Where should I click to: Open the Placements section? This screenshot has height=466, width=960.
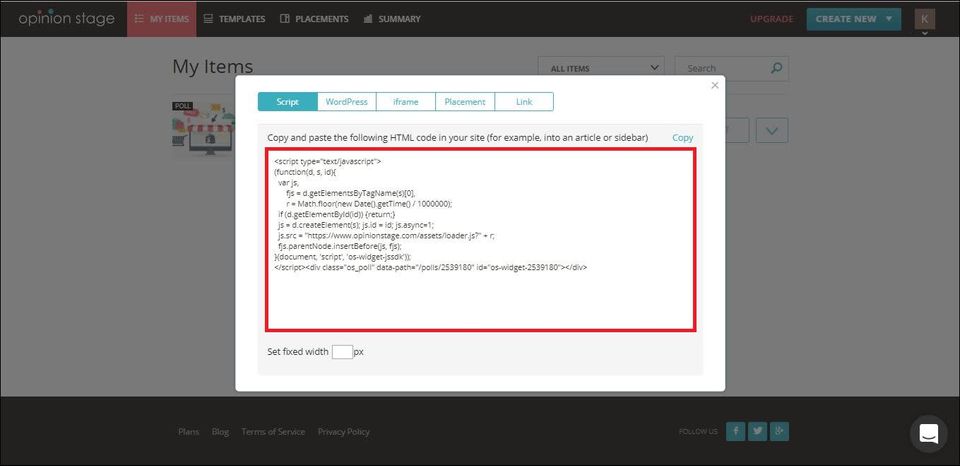314,19
